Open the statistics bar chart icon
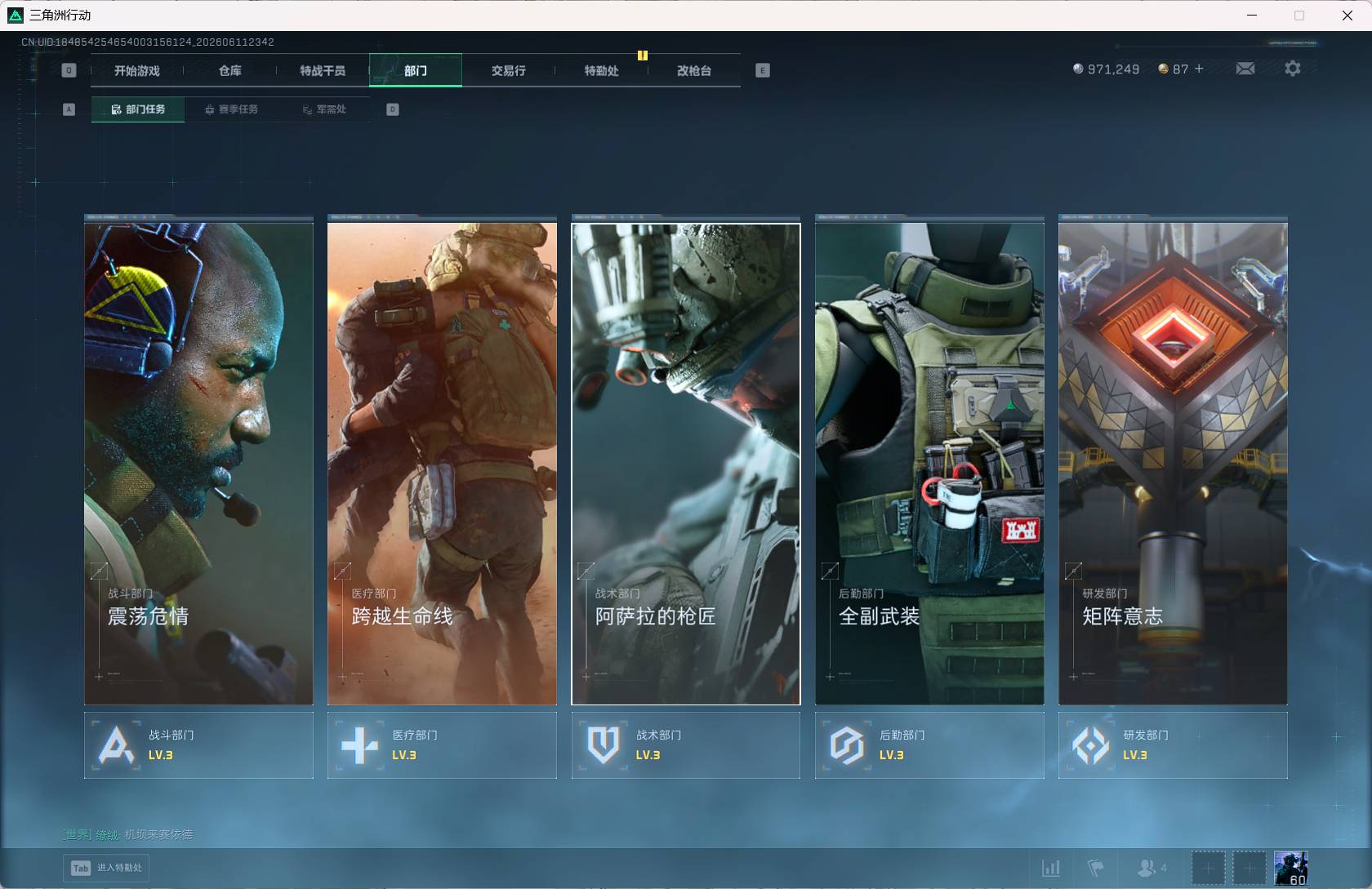The width and height of the screenshot is (1372, 889). 1051,868
